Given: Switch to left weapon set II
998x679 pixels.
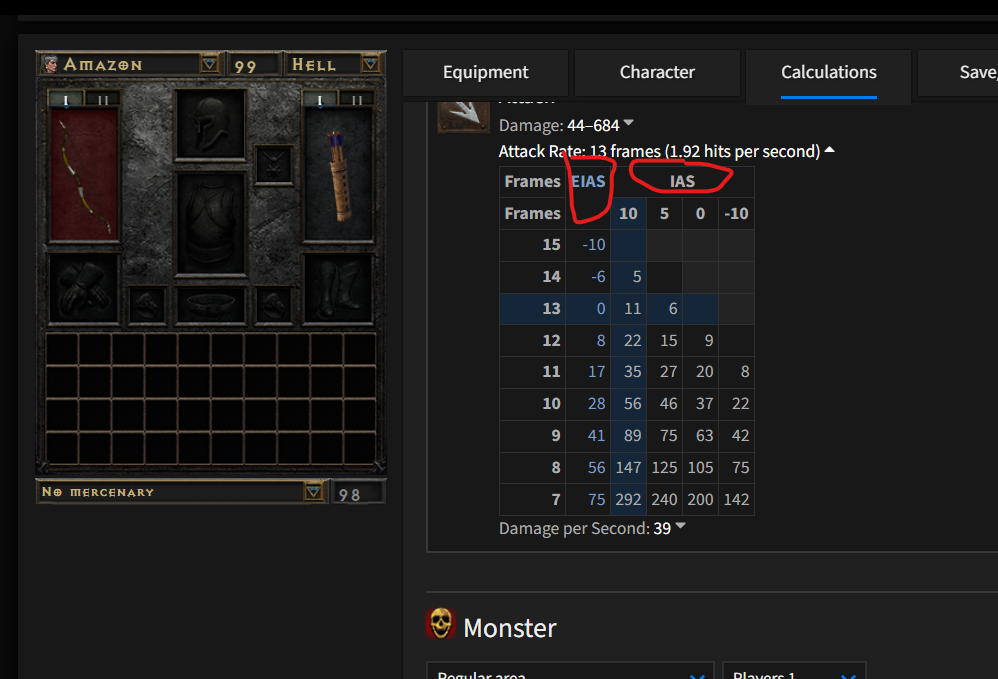Looking at the screenshot, I should pos(102,100).
